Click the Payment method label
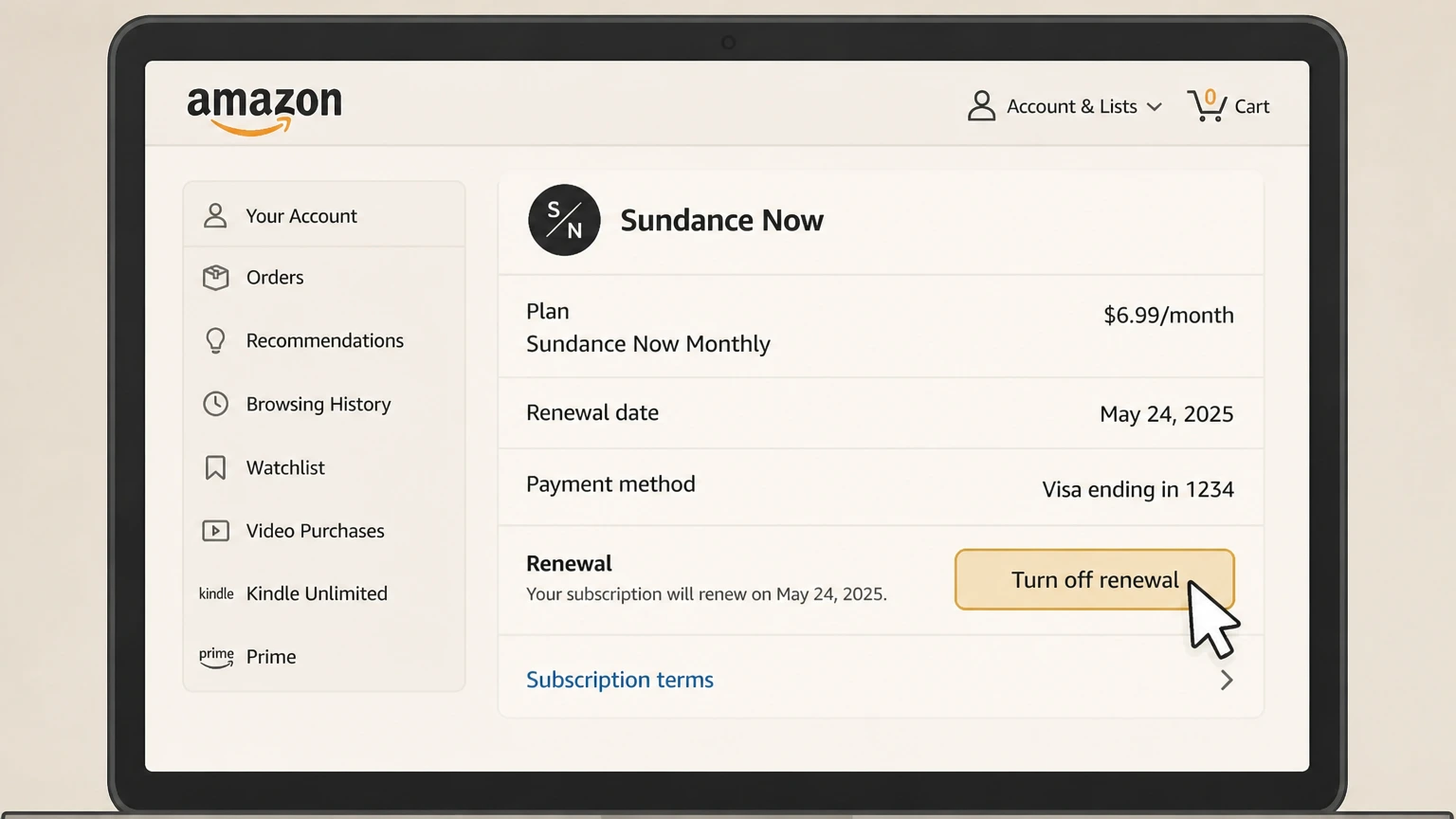Viewport: 1456px width, 819px height. pyautogui.click(x=610, y=483)
